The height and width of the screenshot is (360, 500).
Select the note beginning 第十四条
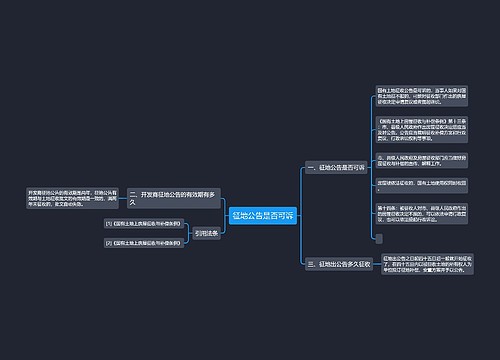pos(422,214)
